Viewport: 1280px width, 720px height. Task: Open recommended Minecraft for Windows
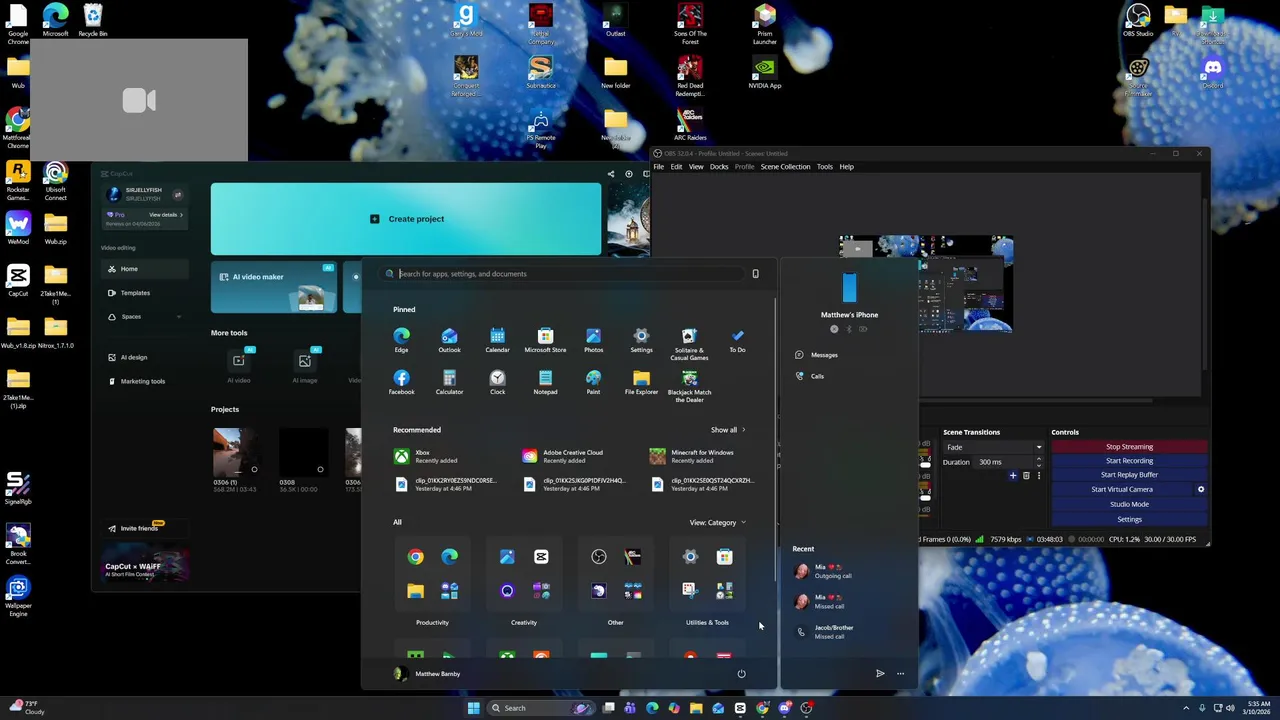(x=693, y=456)
